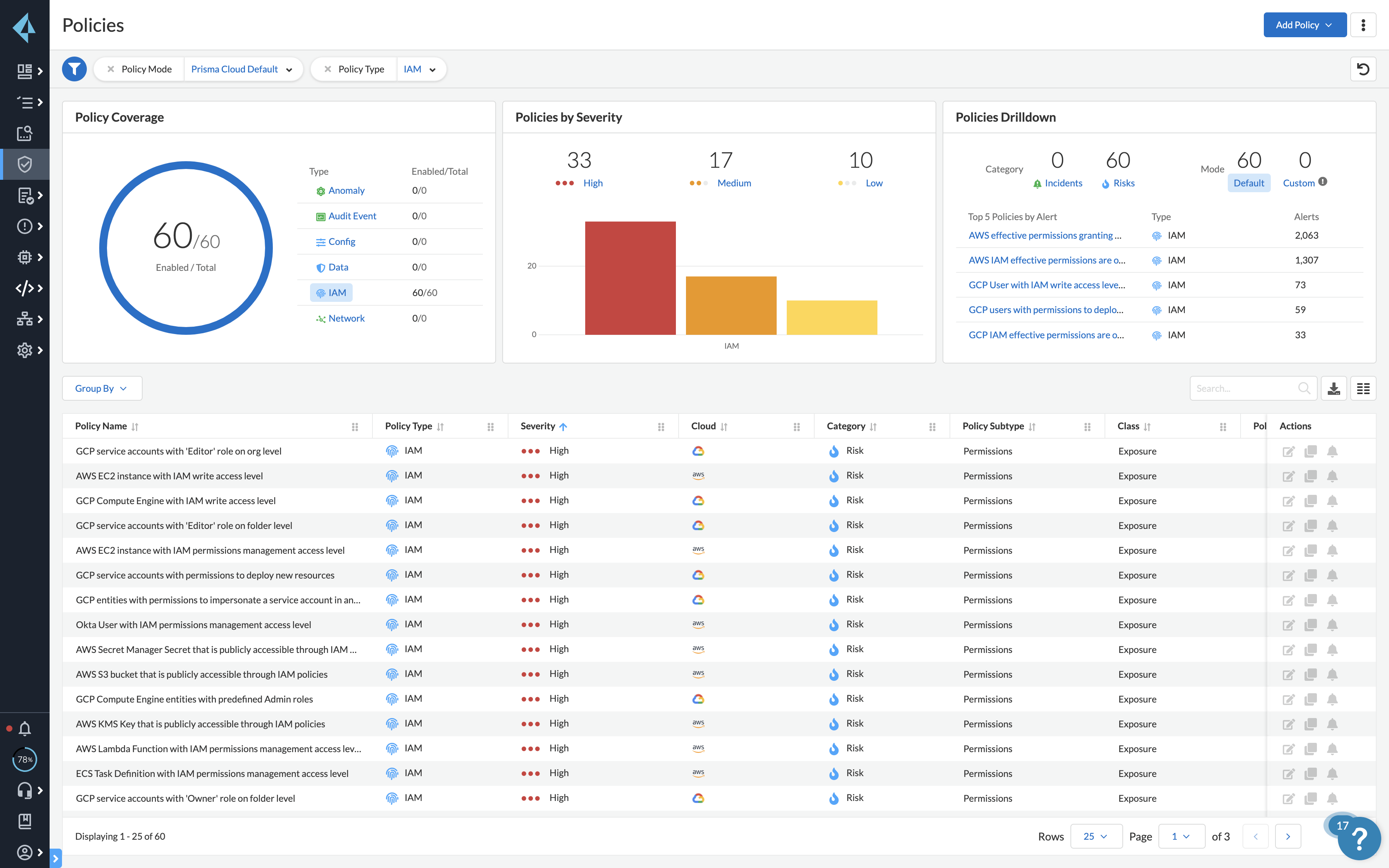The image size is (1389, 868).
Task: Click edit icon for AWS EC2 write access policy
Action: tap(1288, 476)
